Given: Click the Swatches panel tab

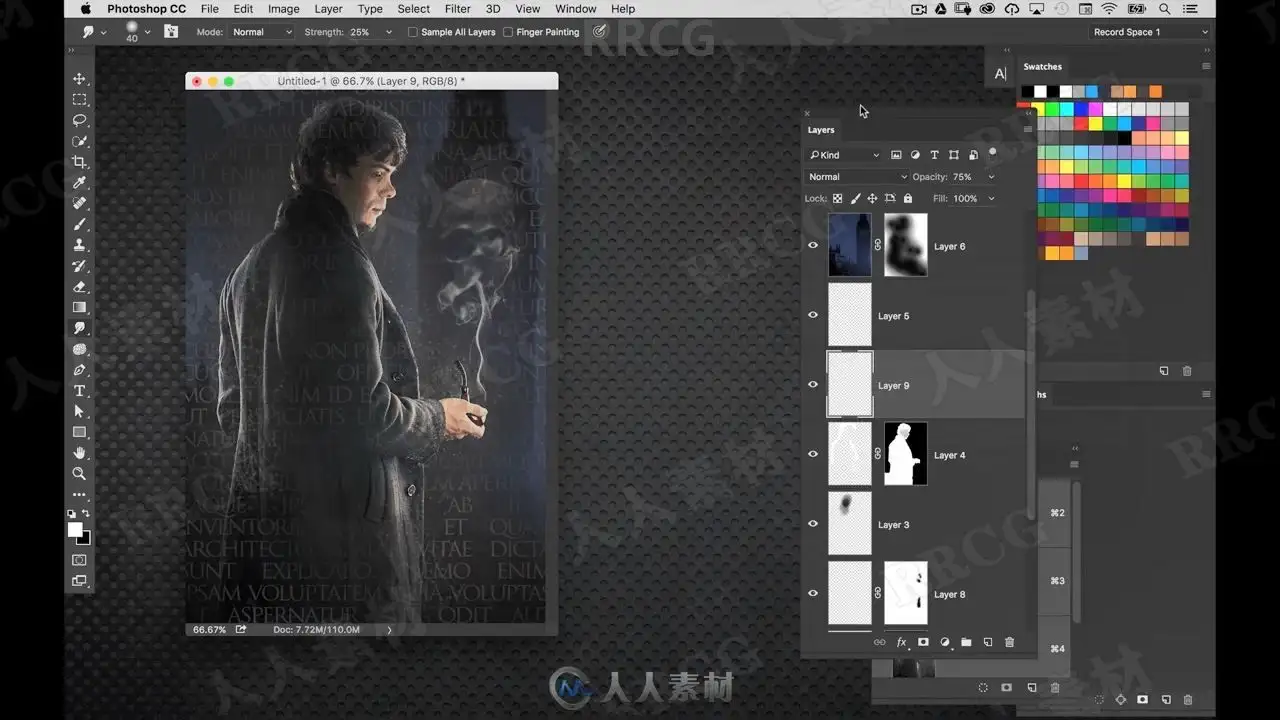Looking at the screenshot, I should (1042, 67).
